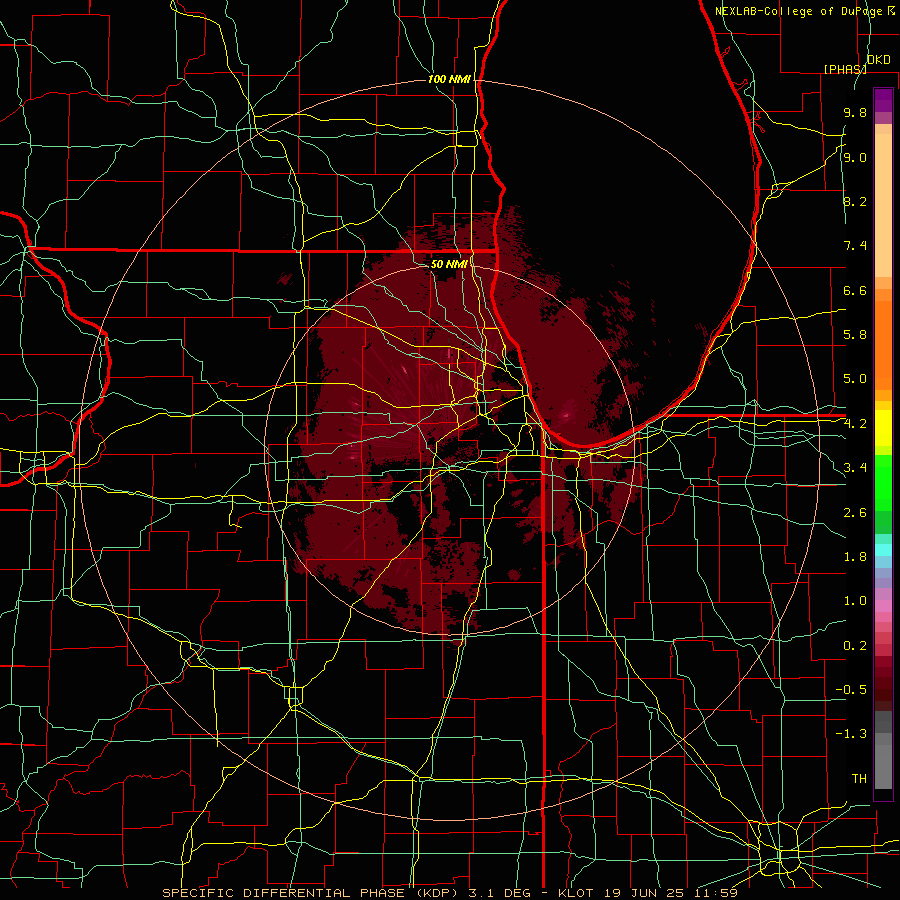Viewport: 900px width, 900px height.
Task: Click the 5.0 legend value
Action: (855, 379)
